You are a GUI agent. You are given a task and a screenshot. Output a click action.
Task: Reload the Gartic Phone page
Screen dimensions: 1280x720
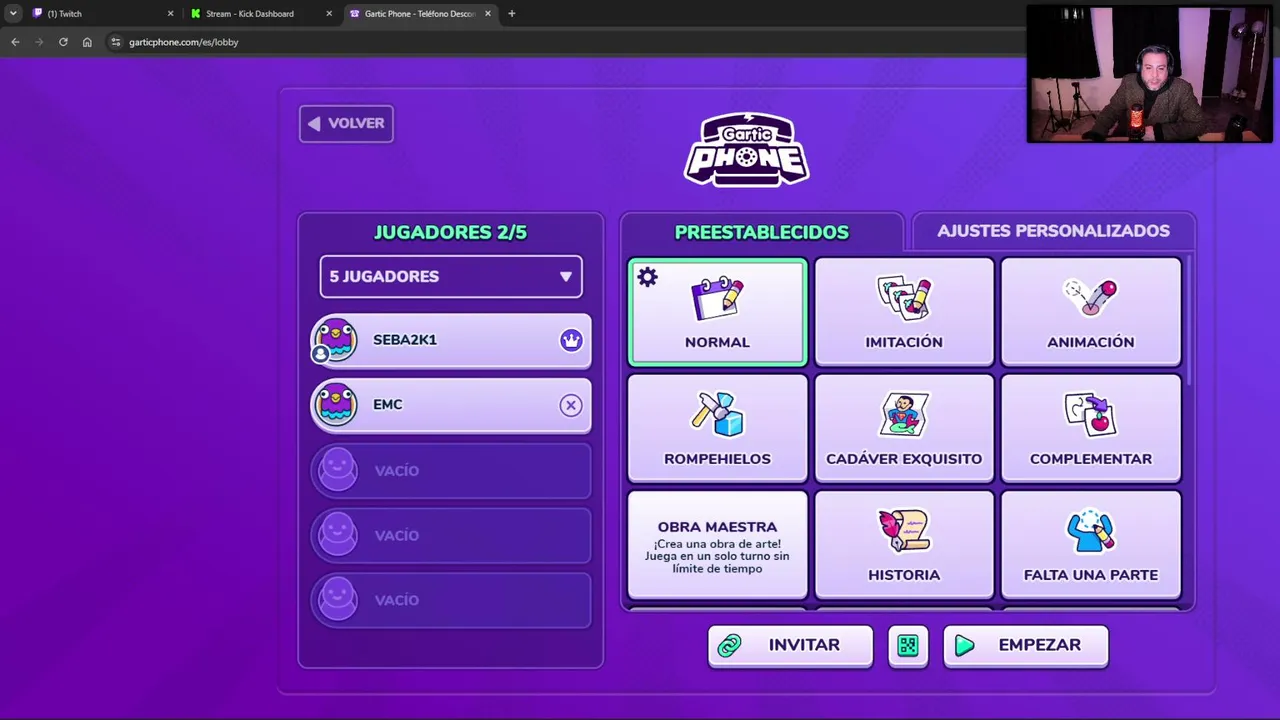[63, 42]
